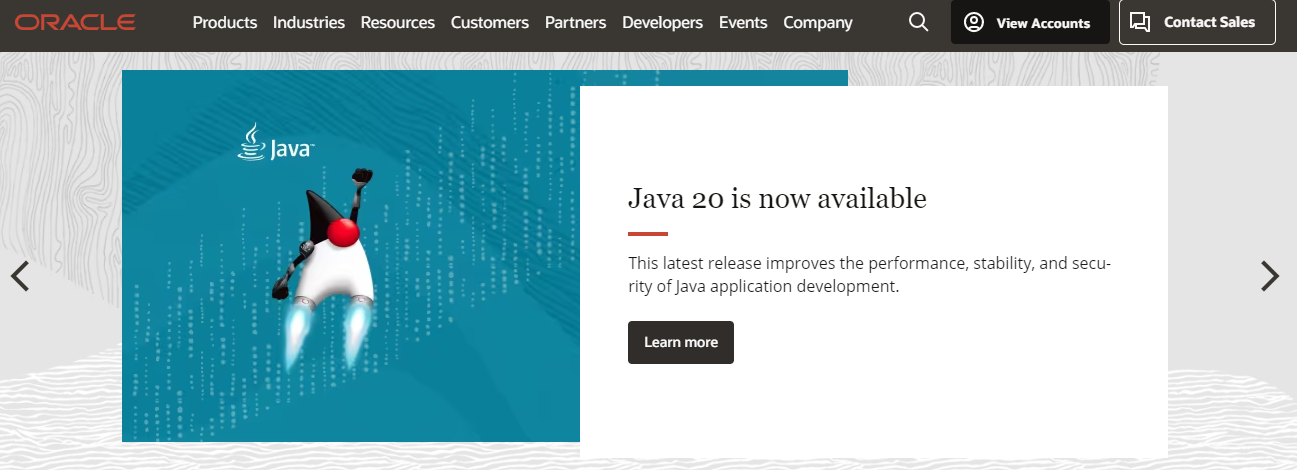Click the Contact Sales button

[x=1197, y=22]
